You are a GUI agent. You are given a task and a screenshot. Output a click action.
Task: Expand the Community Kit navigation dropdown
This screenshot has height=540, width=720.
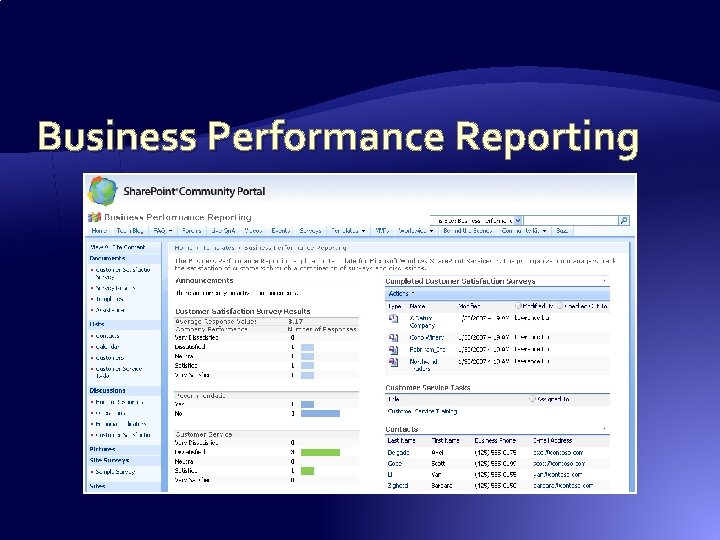click(545, 231)
